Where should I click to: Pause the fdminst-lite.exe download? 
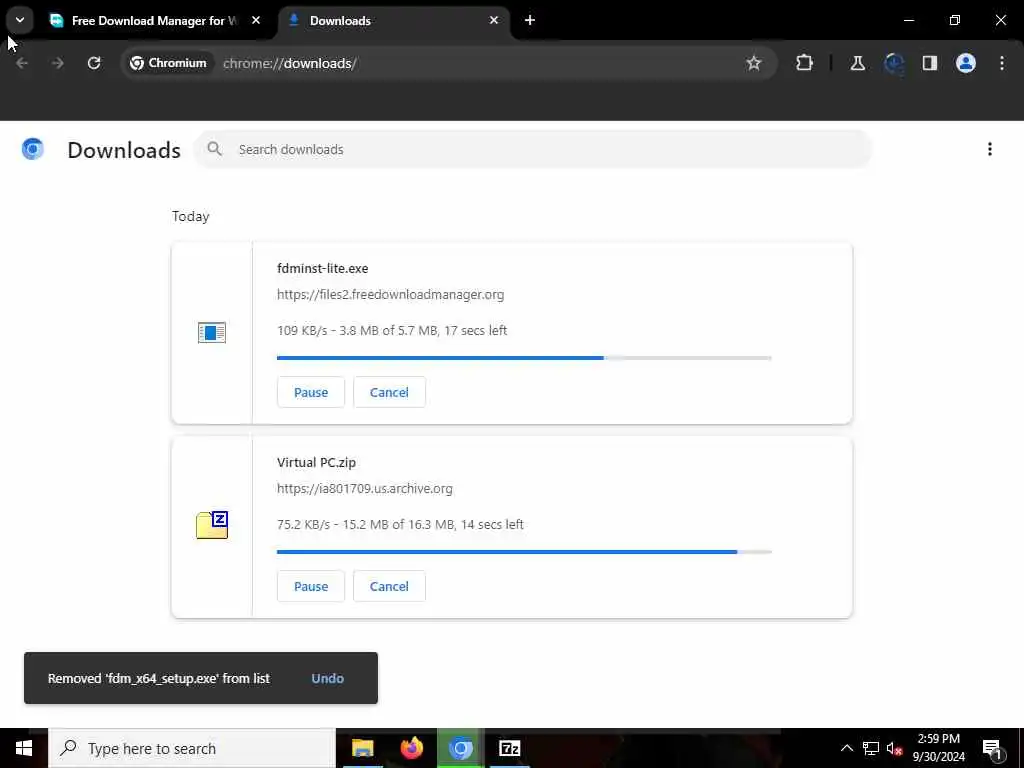[x=311, y=392]
